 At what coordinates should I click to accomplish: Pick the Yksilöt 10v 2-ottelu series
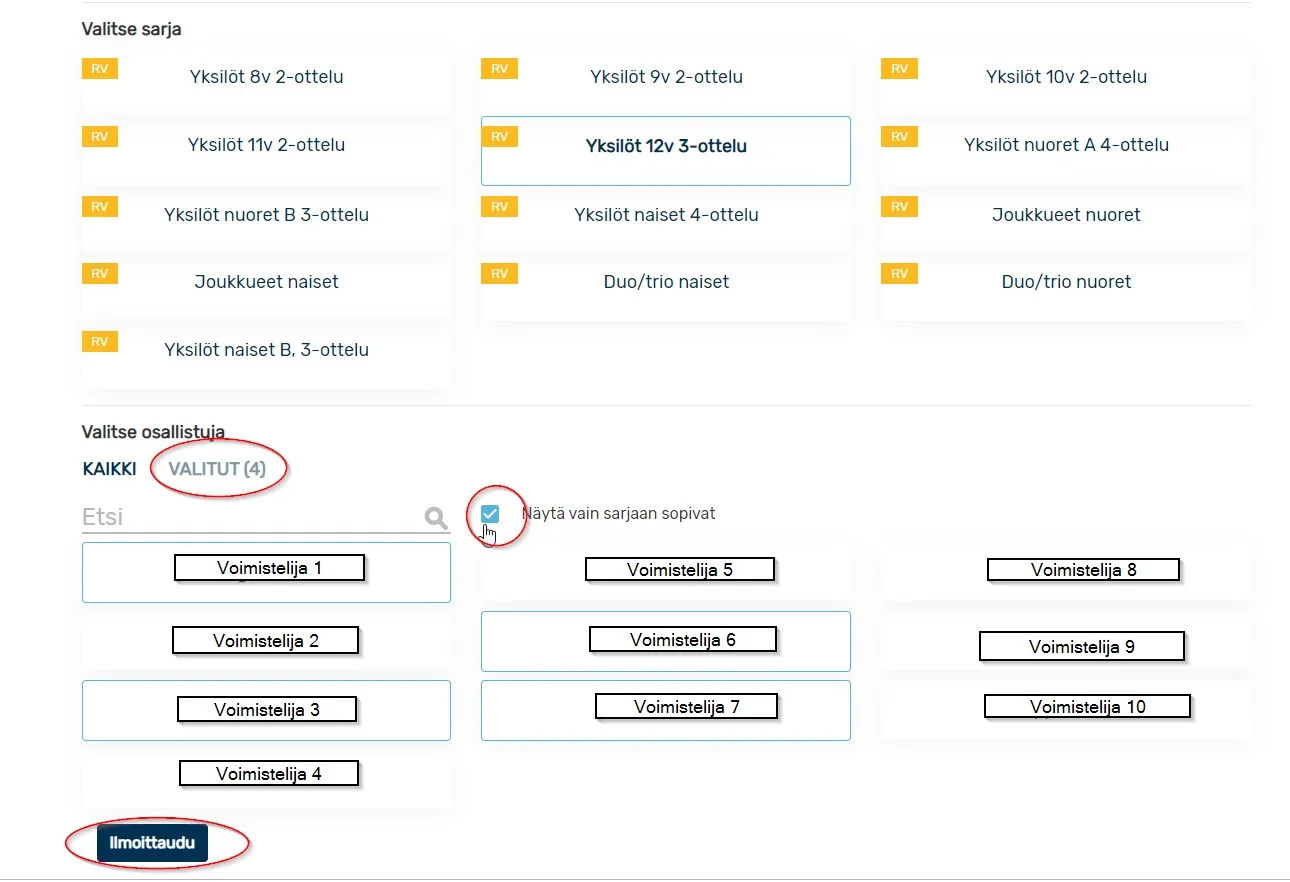click(1066, 82)
